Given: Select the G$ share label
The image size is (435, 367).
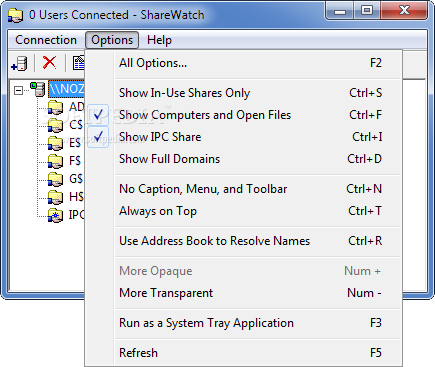Looking at the screenshot, I should tap(76, 179).
